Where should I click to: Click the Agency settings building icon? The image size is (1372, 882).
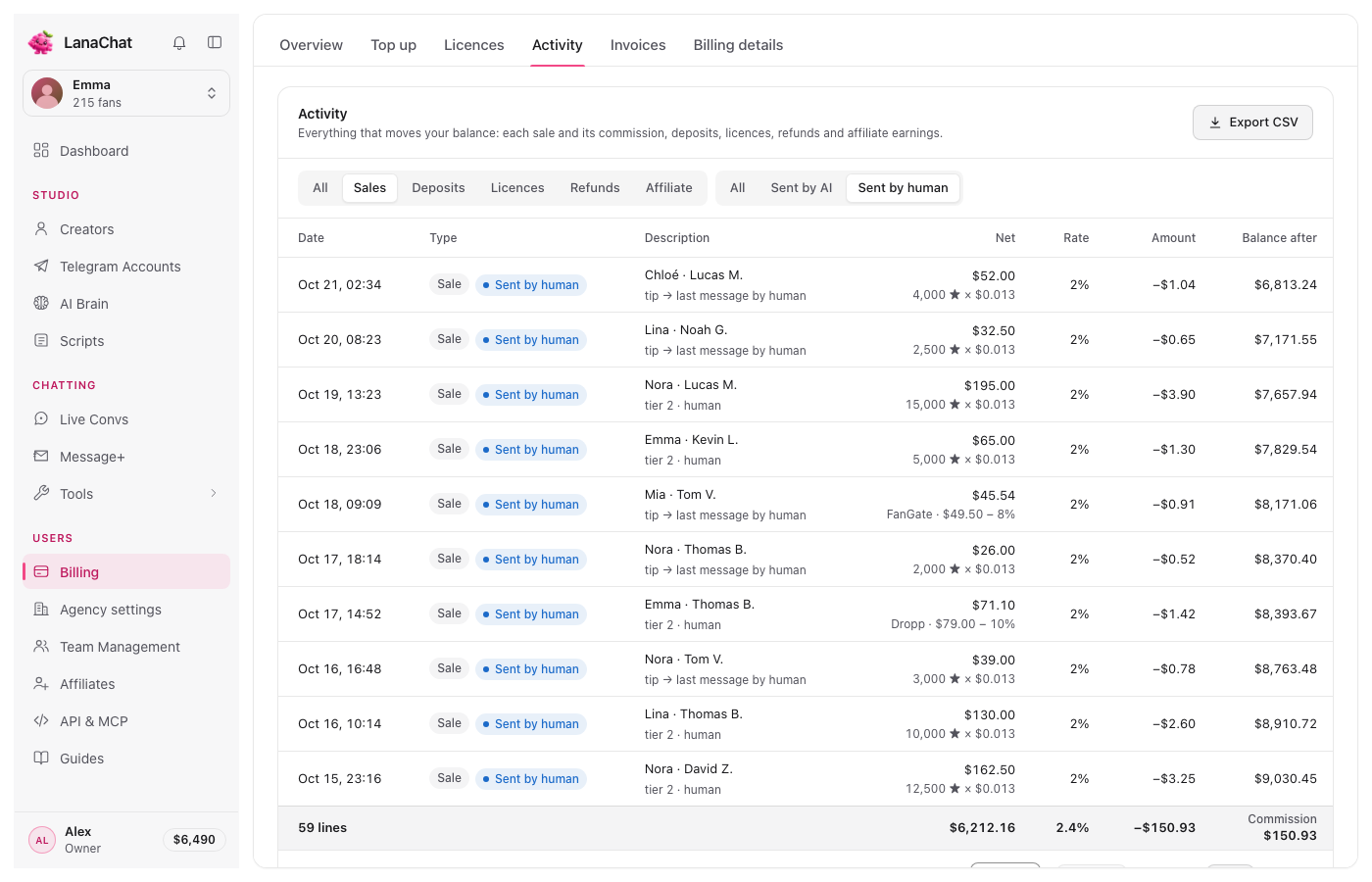pos(41,609)
